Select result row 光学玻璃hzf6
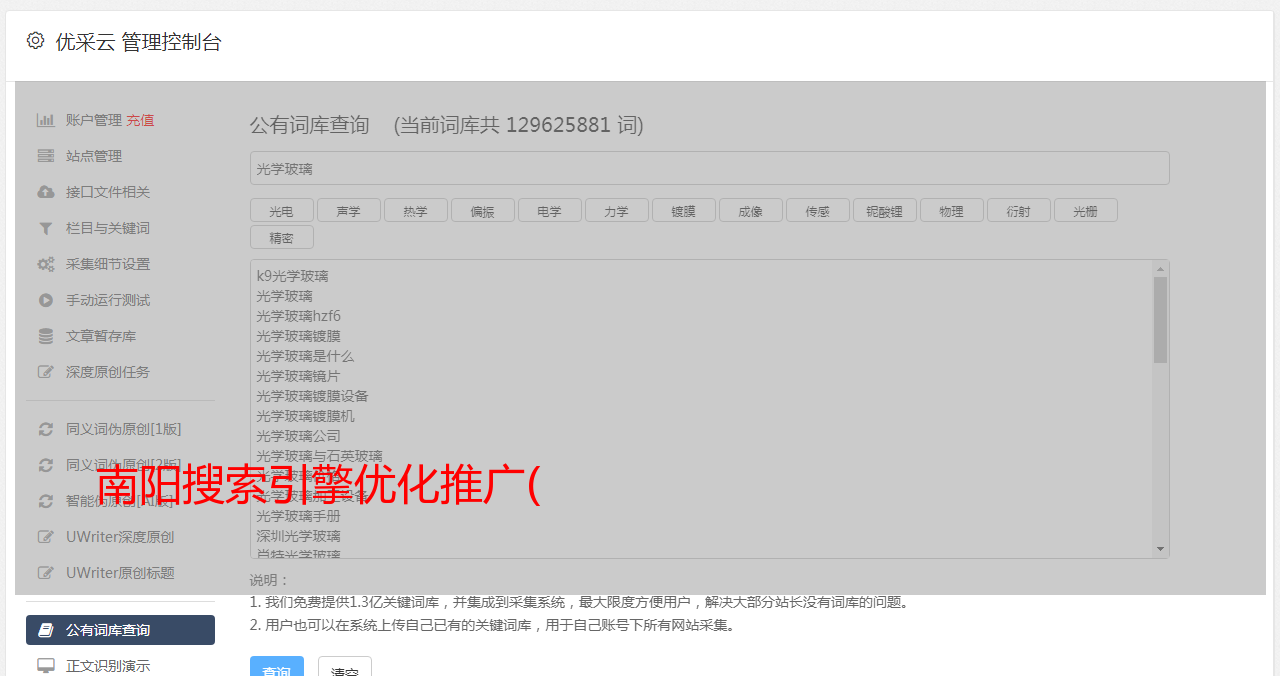 point(298,316)
